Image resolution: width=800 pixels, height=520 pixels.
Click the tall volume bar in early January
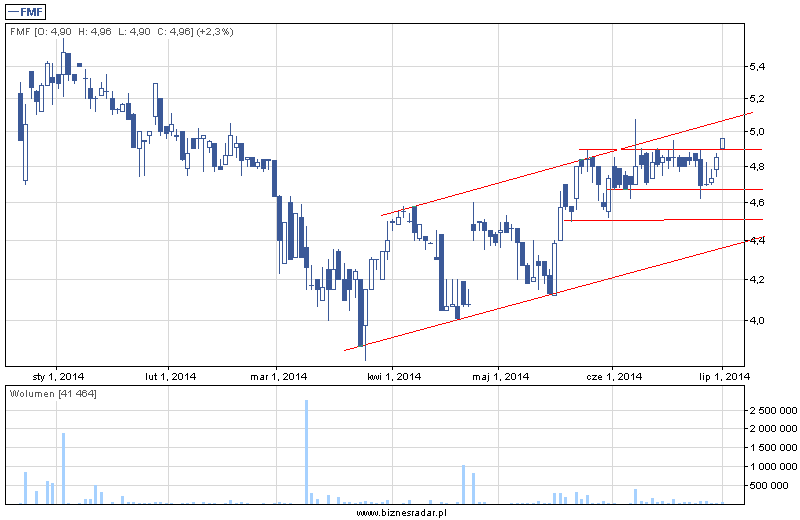point(63,468)
